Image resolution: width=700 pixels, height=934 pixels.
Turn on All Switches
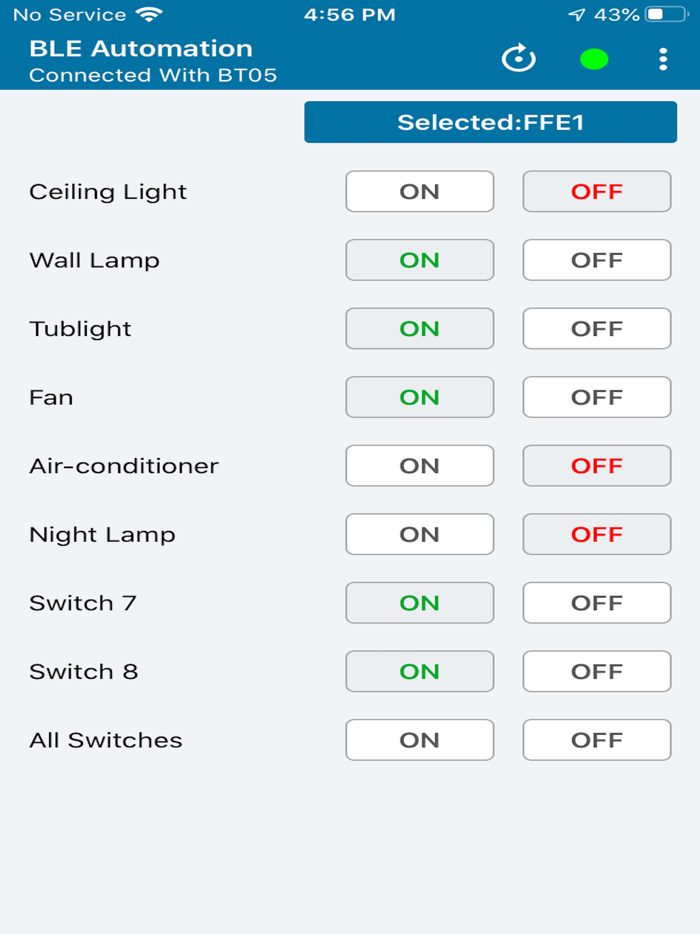(419, 740)
